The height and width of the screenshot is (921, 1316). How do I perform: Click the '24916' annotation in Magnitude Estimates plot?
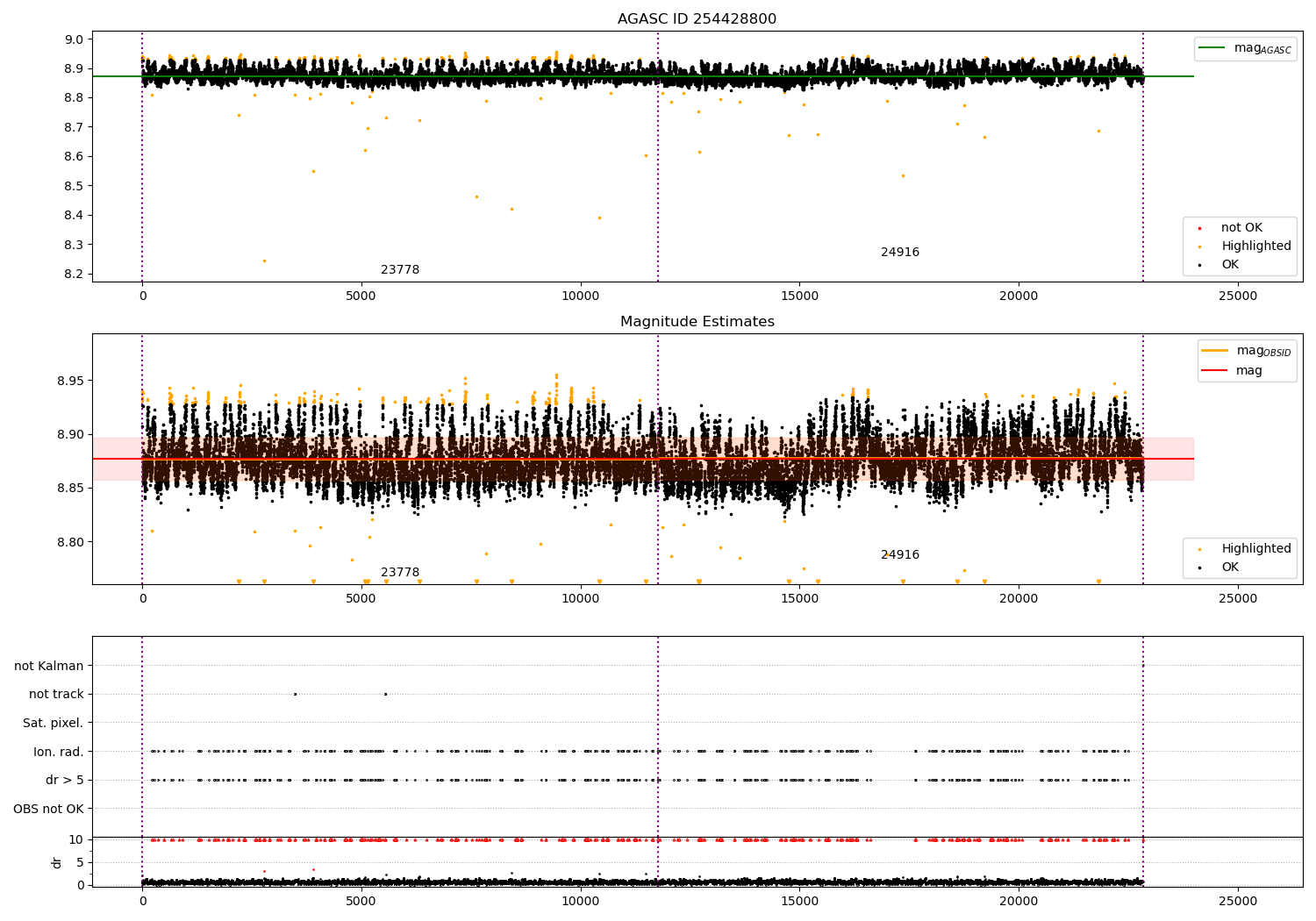[900, 555]
